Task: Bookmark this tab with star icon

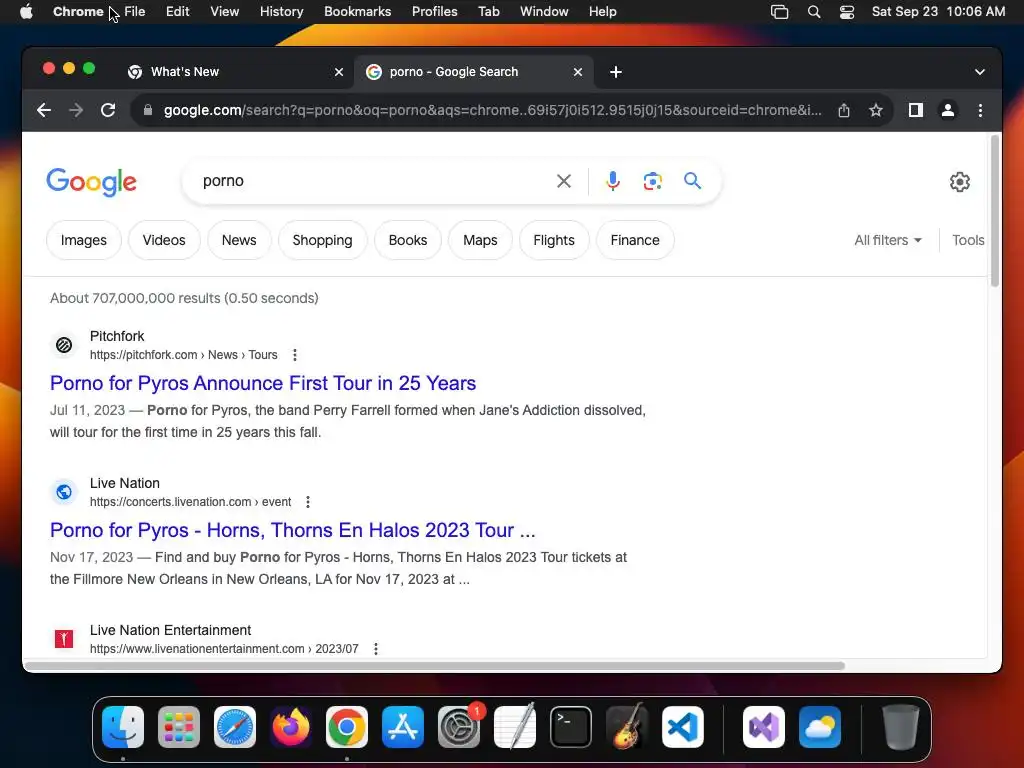Action: click(x=876, y=110)
